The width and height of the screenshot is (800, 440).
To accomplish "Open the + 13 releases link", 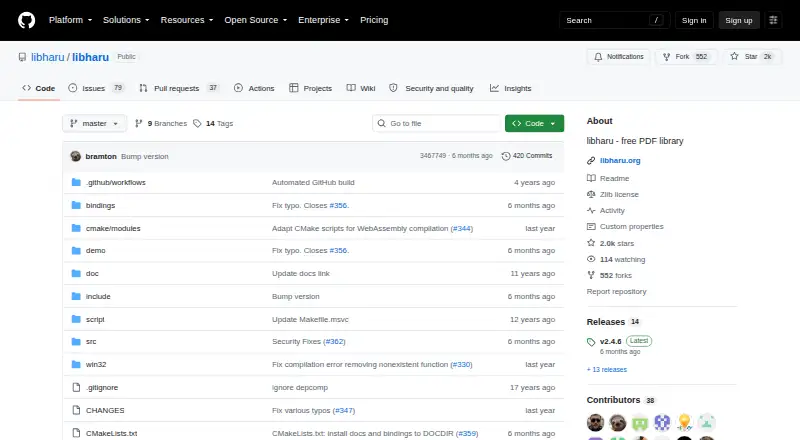I will [x=607, y=370].
